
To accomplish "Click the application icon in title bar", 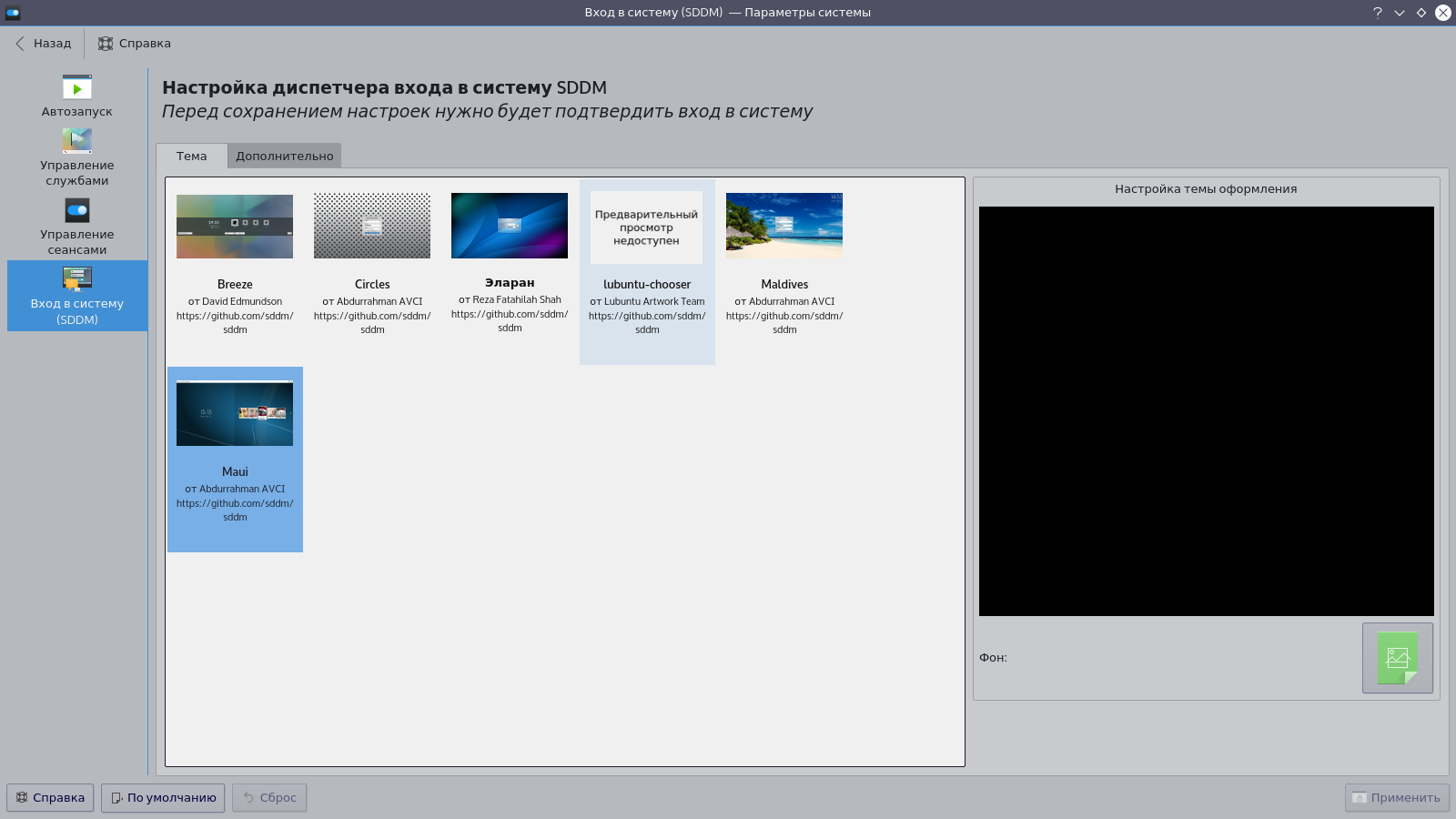I will [x=13, y=13].
